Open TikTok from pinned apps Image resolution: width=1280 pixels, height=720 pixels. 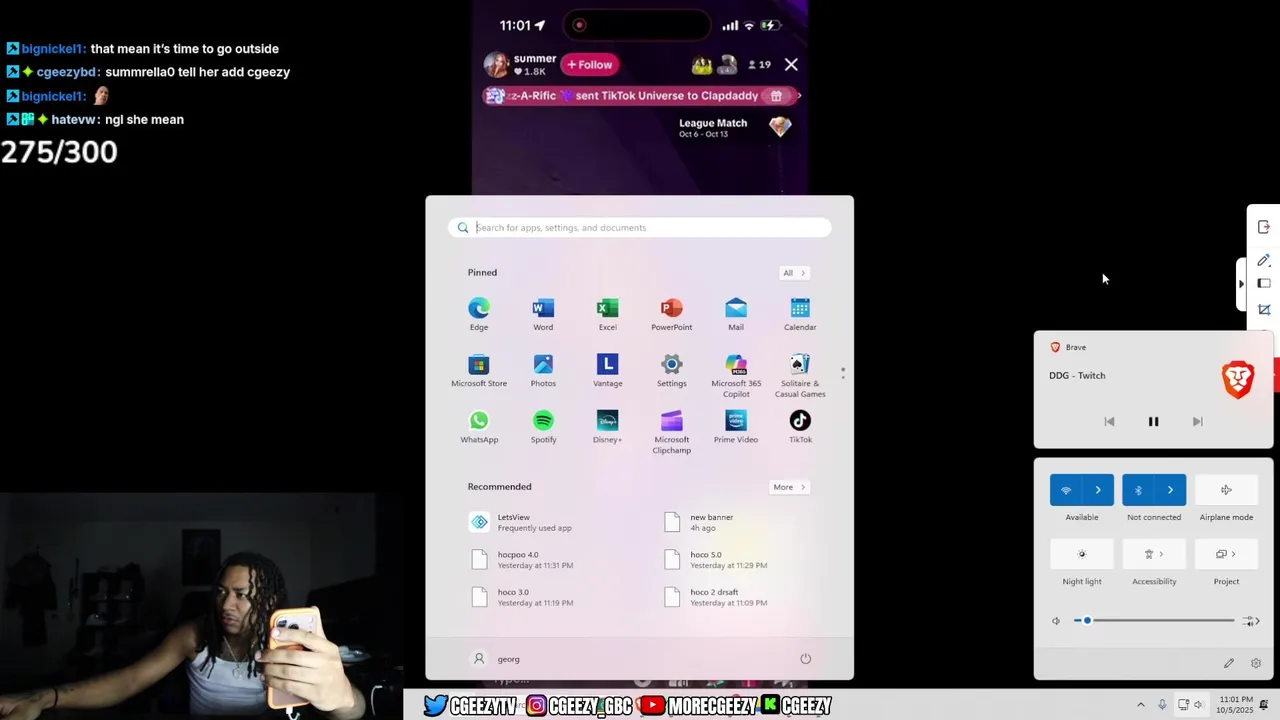click(x=800, y=426)
